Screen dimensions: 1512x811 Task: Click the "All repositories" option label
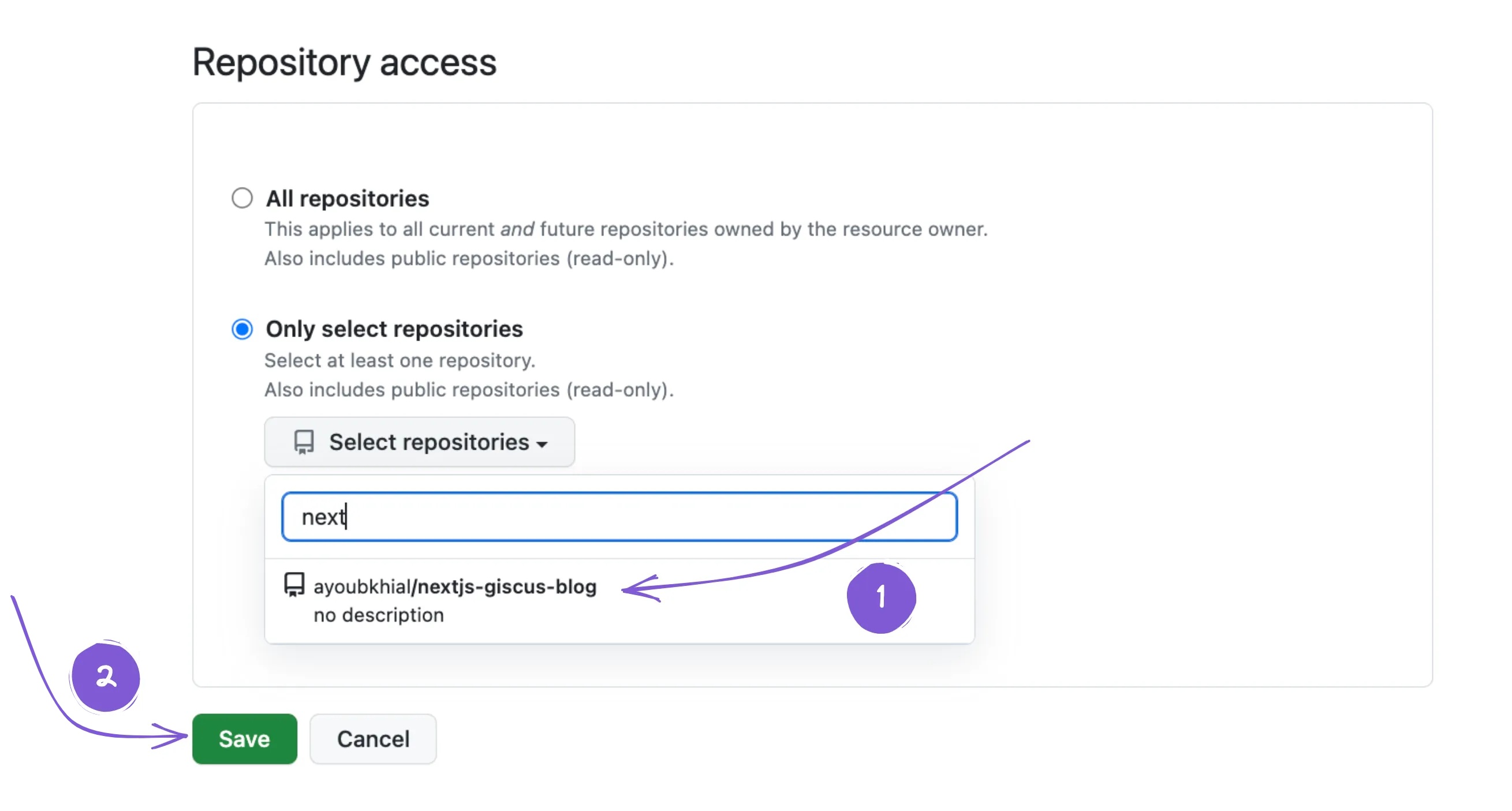348,199
